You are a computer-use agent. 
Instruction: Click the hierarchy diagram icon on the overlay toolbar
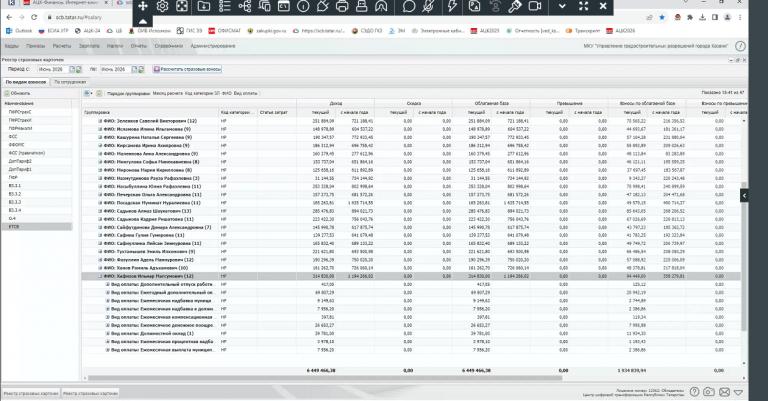[x=244, y=6]
